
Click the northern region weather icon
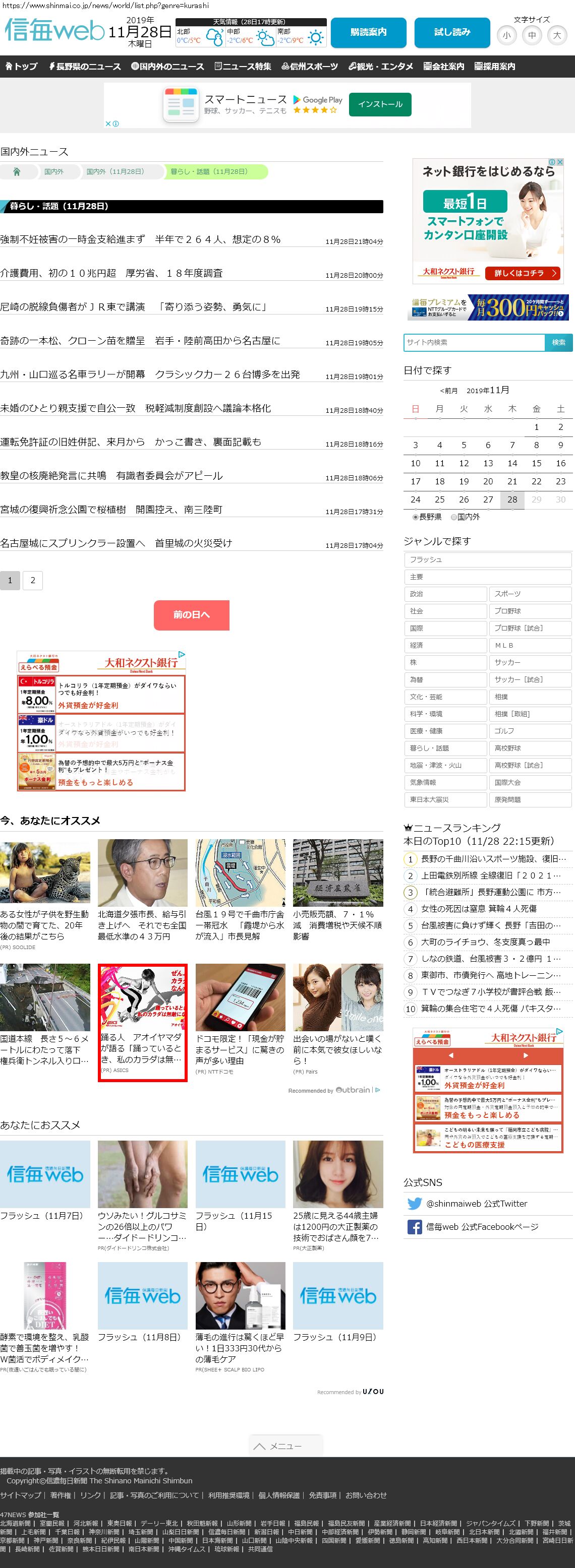click(214, 38)
